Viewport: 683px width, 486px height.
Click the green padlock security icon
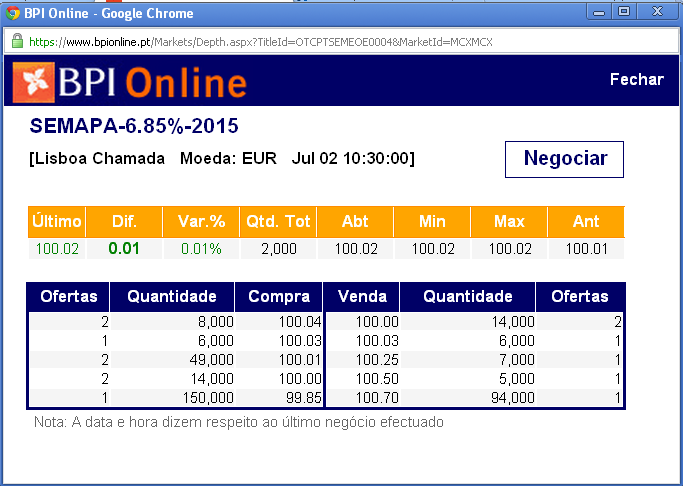[x=17, y=41]
